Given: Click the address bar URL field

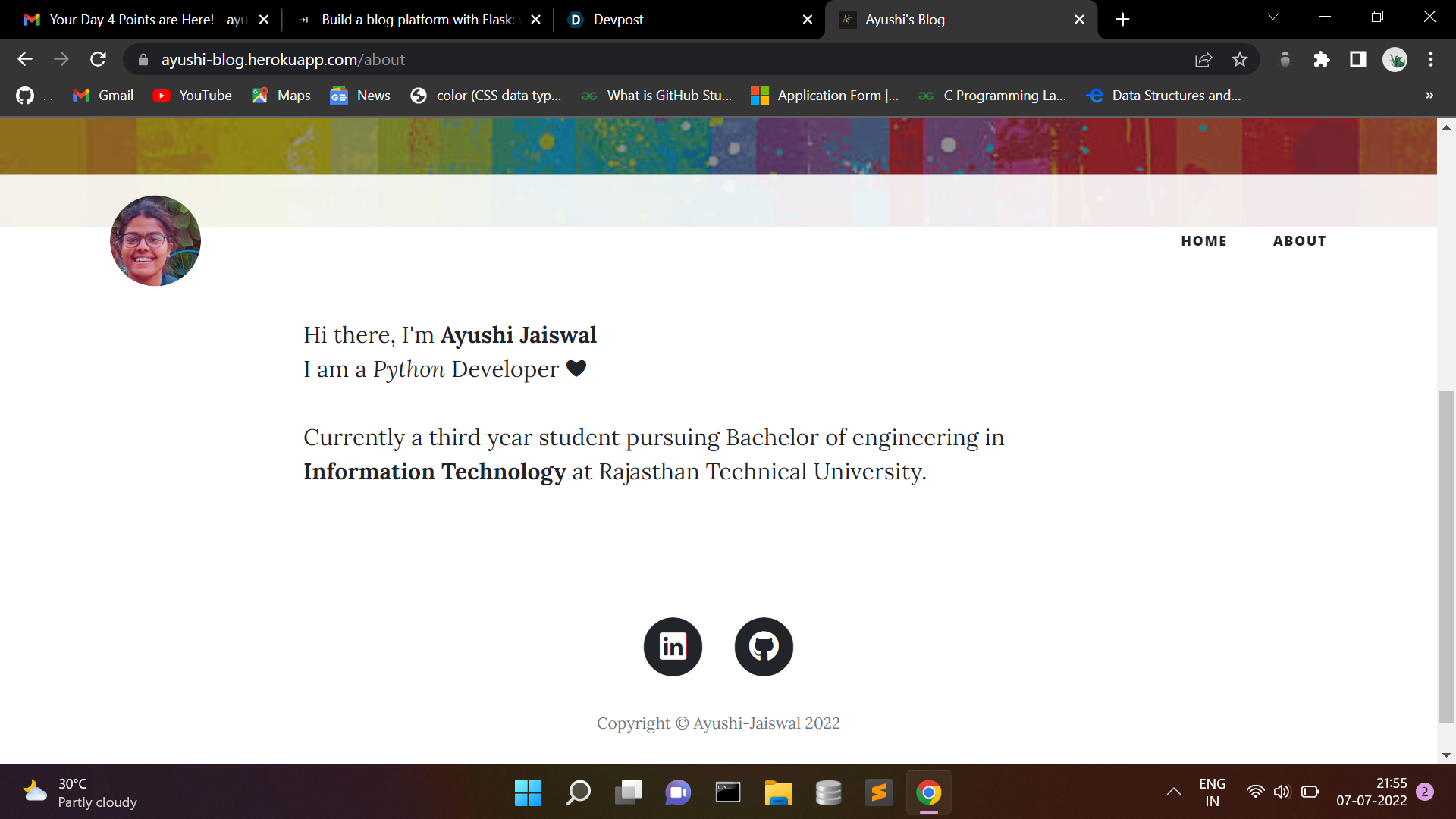Looking at the screenshot, I should (x=531, y=60).
